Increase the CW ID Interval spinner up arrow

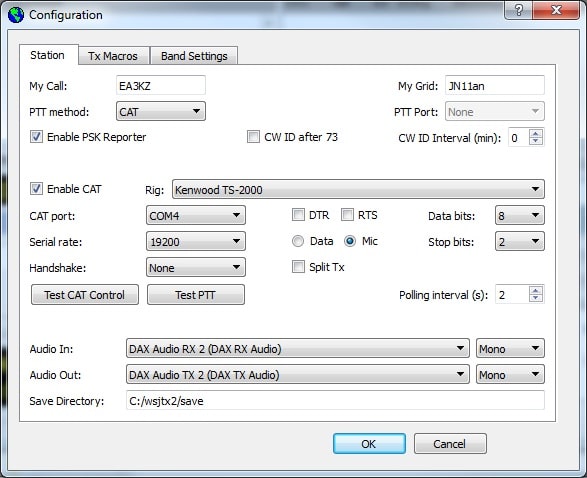coord(536,134)
